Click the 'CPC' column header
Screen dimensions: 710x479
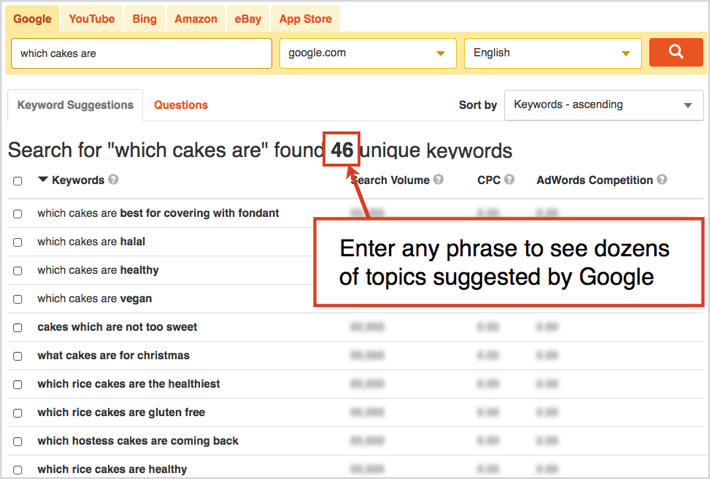489,180
